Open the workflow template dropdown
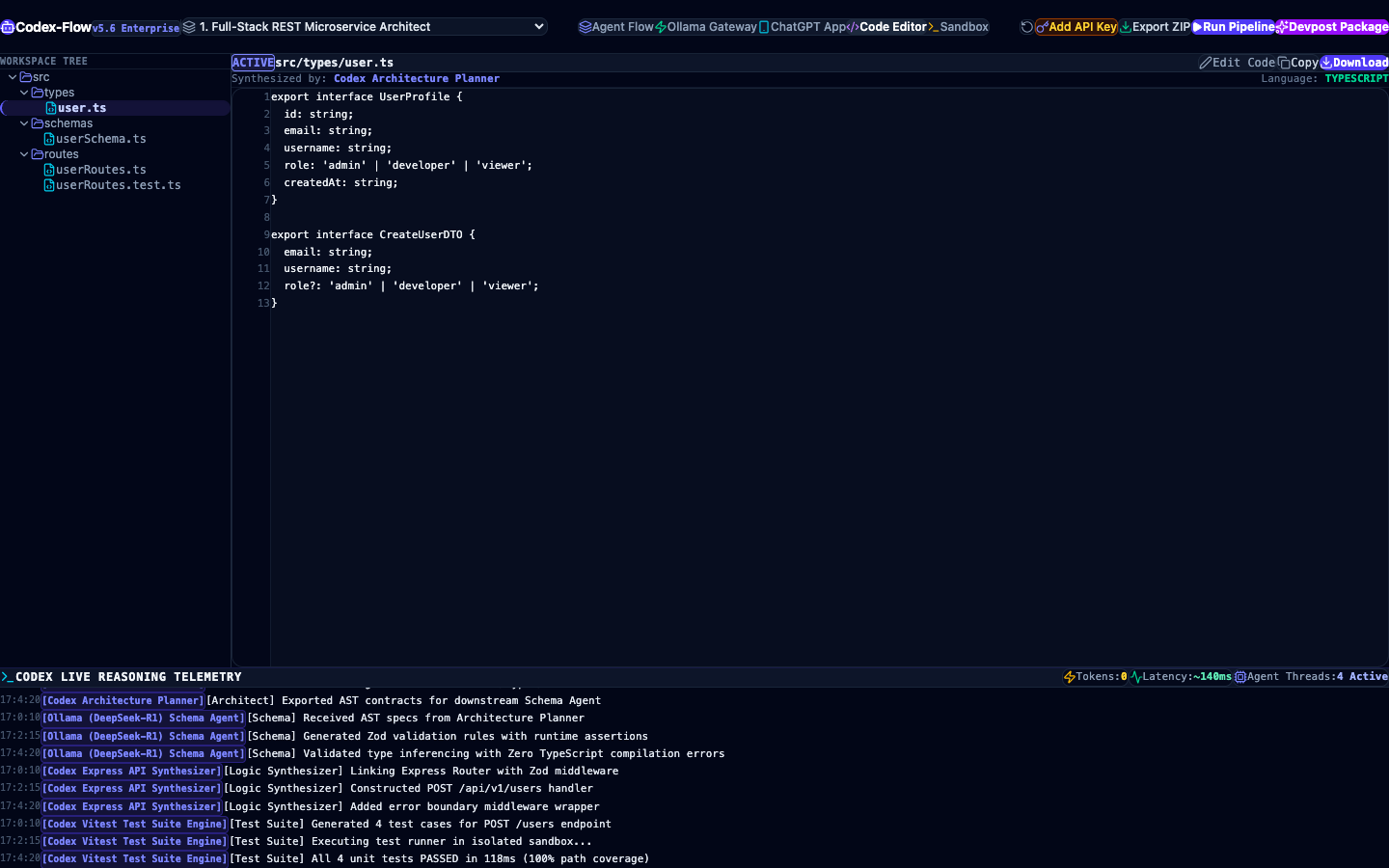The image size is (1389, 868). click(365, 27)
